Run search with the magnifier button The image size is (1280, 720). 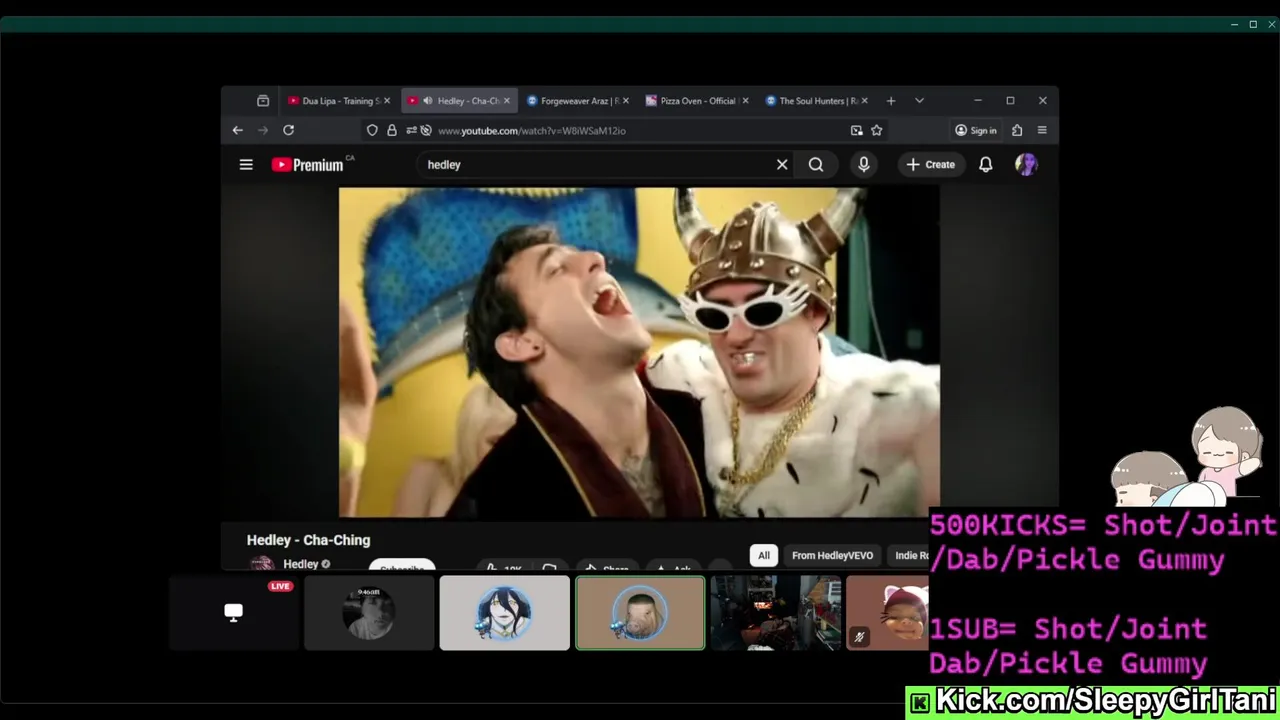click(x=816, y=165)
